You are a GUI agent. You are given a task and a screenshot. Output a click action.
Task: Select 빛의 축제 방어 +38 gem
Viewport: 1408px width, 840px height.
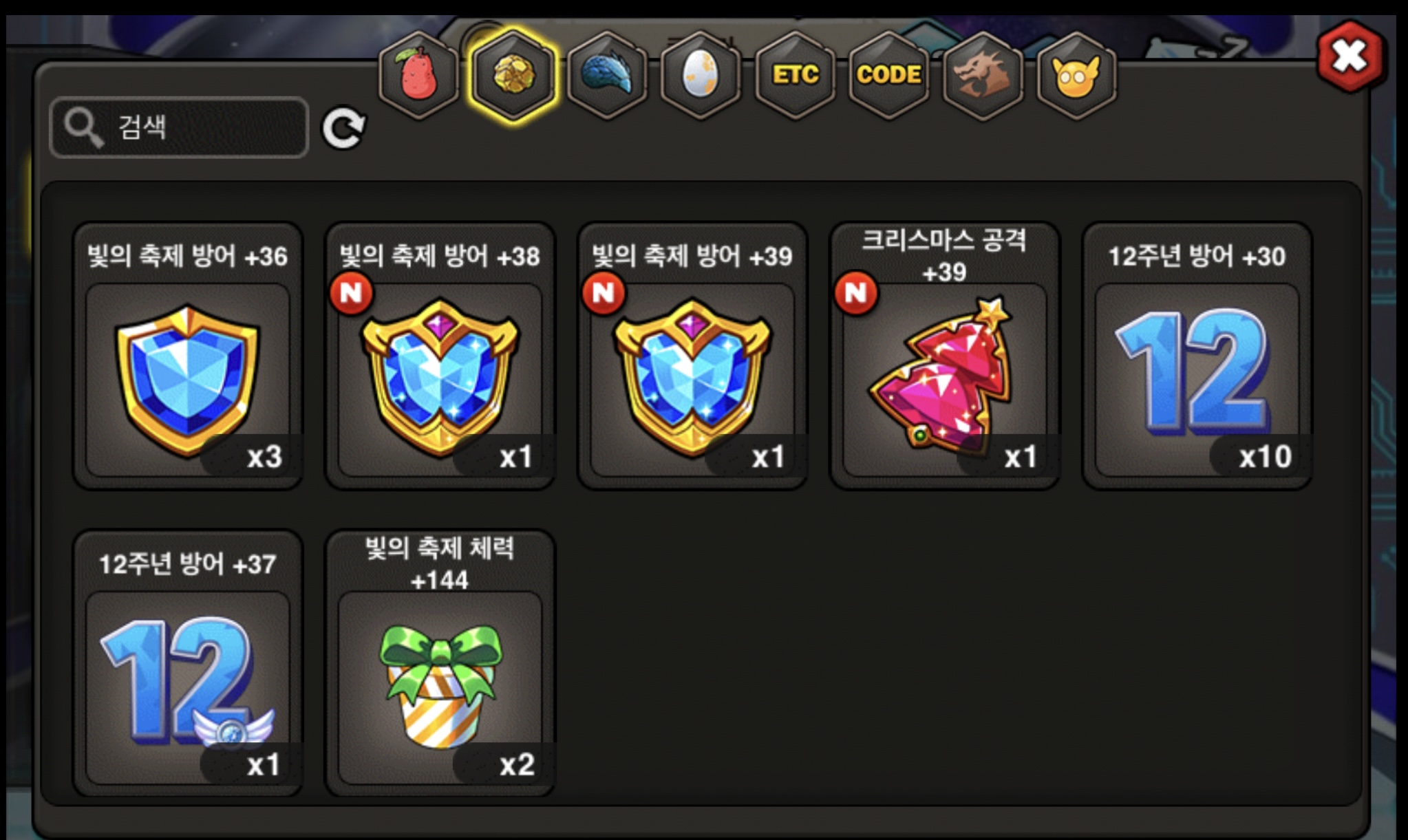pos(440,356)
